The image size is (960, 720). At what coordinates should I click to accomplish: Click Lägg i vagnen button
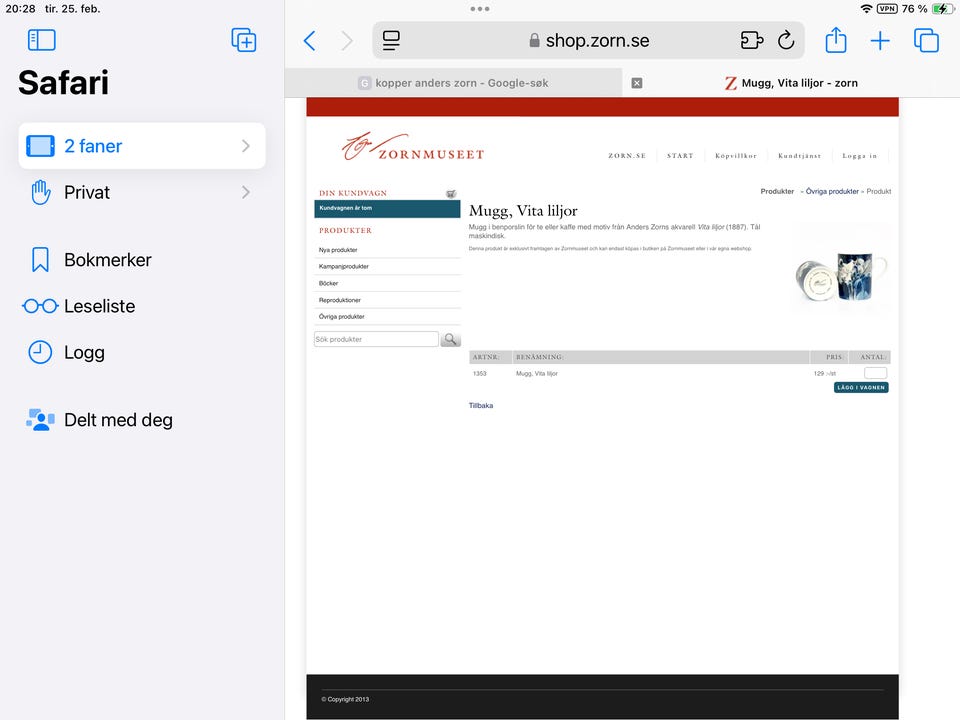[x=861, y=388]
